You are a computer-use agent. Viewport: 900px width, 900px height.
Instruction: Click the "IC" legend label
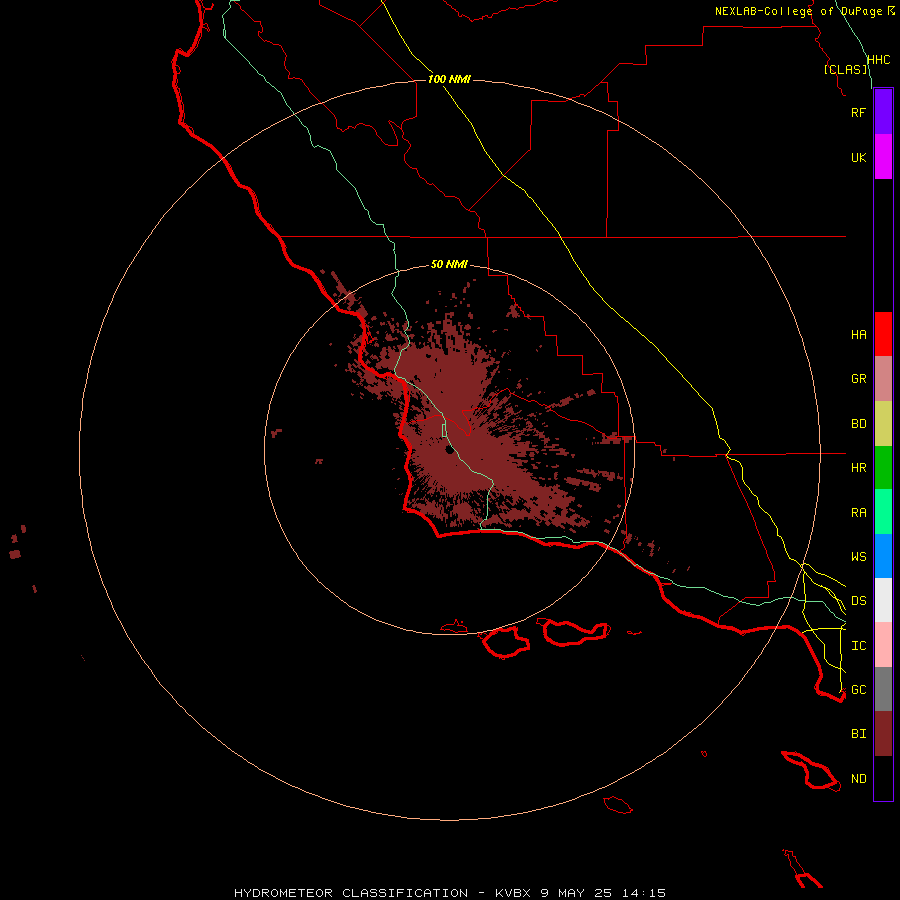click(858, 645)
